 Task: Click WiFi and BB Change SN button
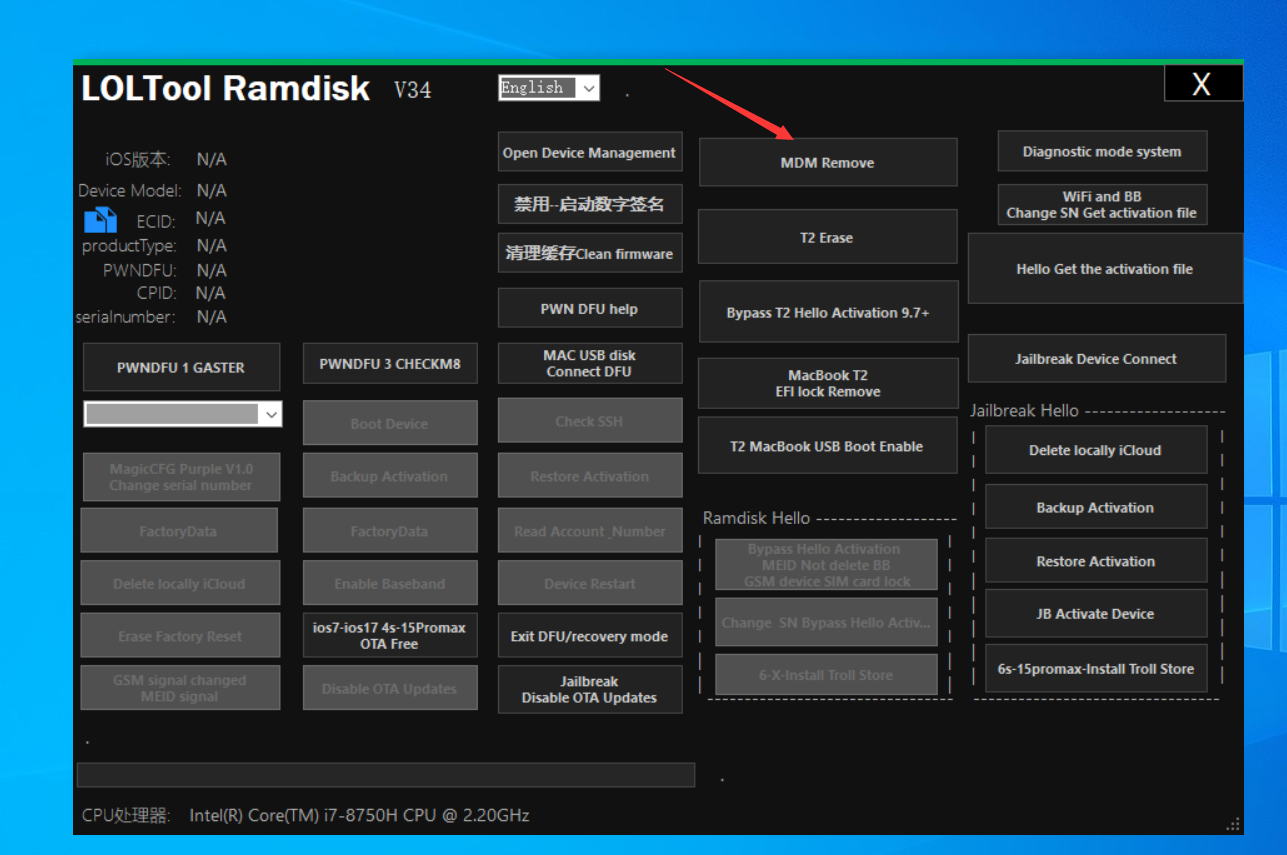tap(1102, 204)
